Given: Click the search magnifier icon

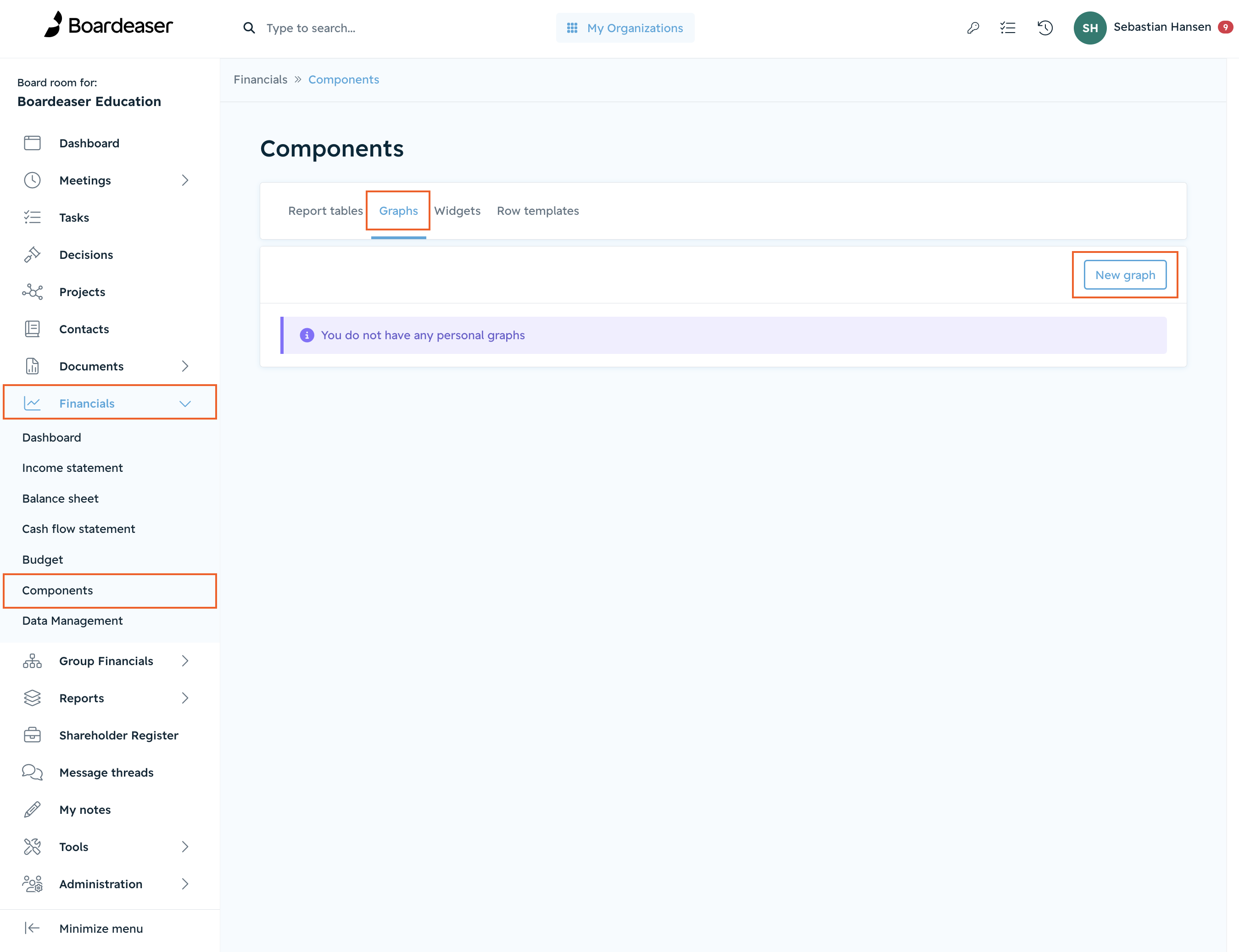Looking at the screenshot, I should pyautogui.click(x=249, y=28).
